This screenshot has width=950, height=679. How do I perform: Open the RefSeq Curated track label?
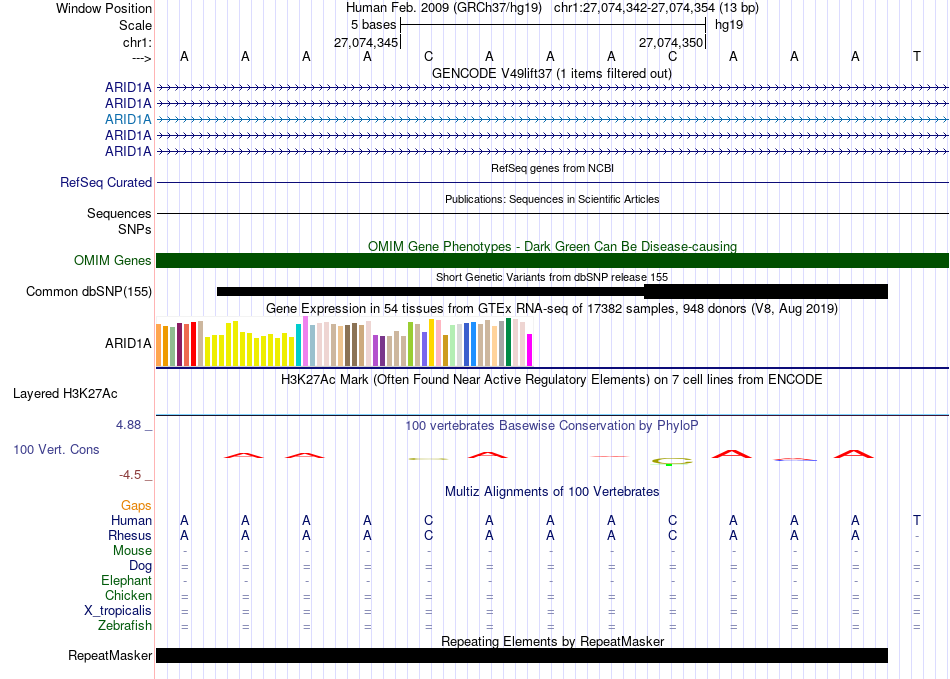(x=106, y=183)
